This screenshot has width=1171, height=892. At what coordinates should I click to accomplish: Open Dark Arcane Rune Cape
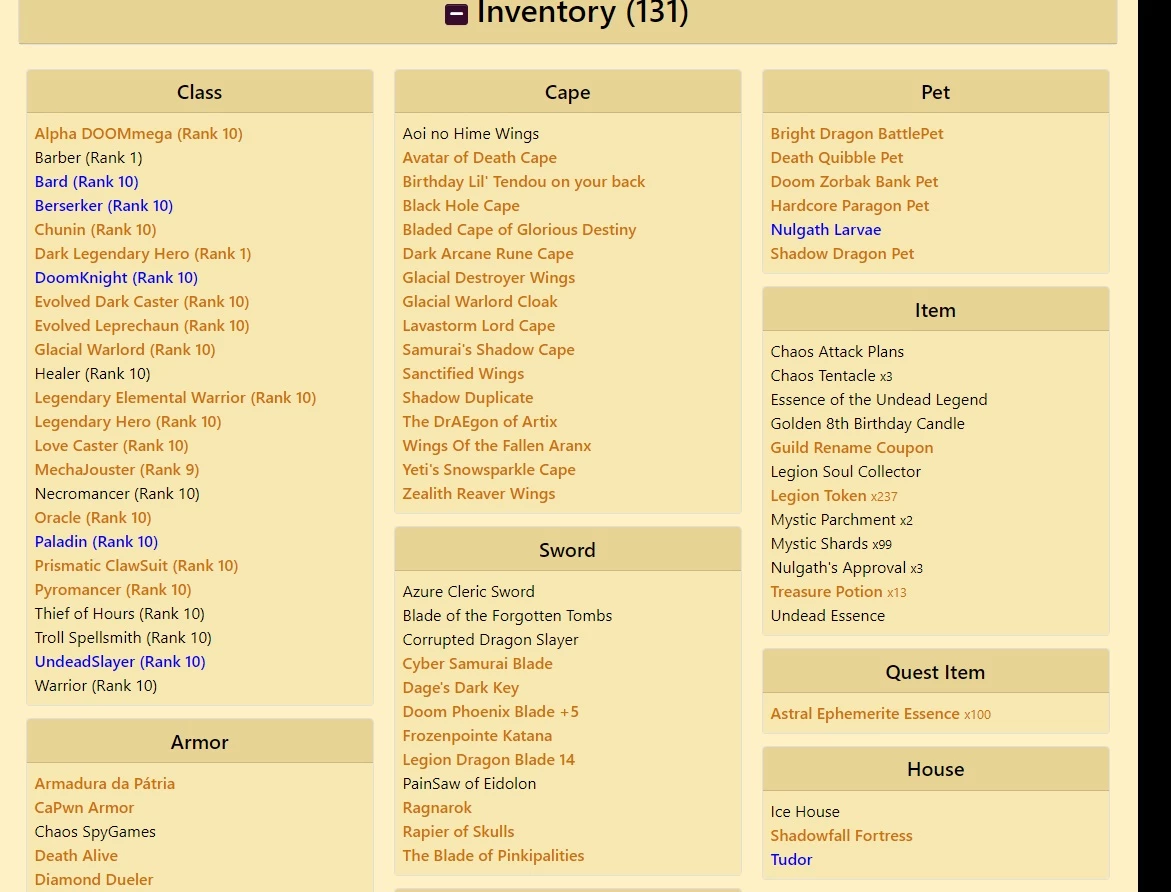coord(488,253)
